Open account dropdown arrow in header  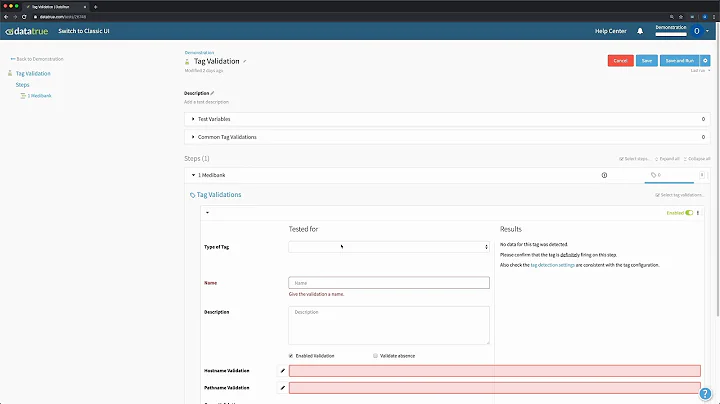(707, 31)
